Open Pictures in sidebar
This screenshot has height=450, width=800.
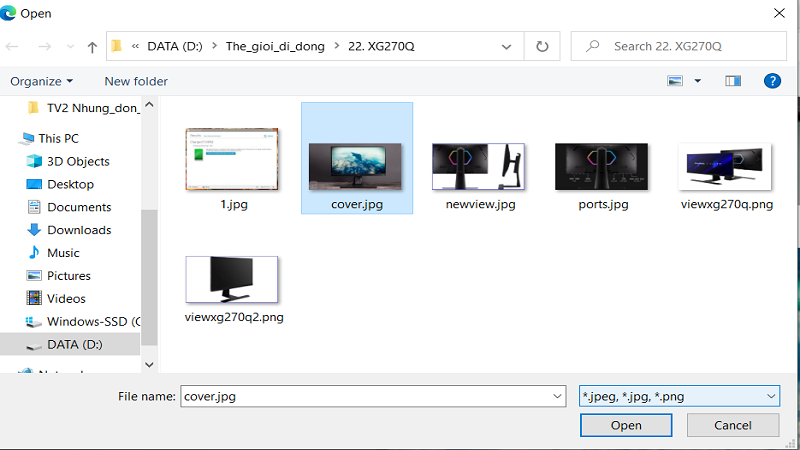(58, 276)
